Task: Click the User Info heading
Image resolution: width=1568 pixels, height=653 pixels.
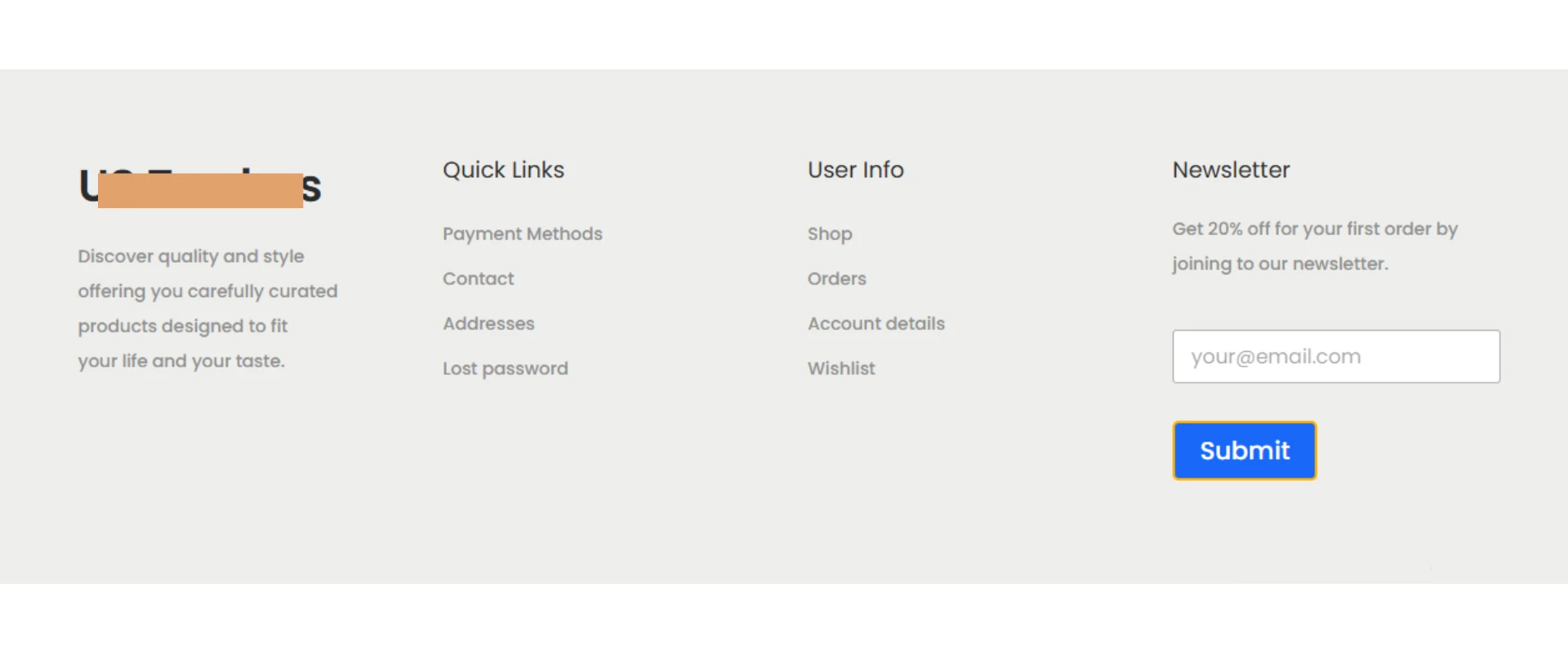Action: [855, 170]
